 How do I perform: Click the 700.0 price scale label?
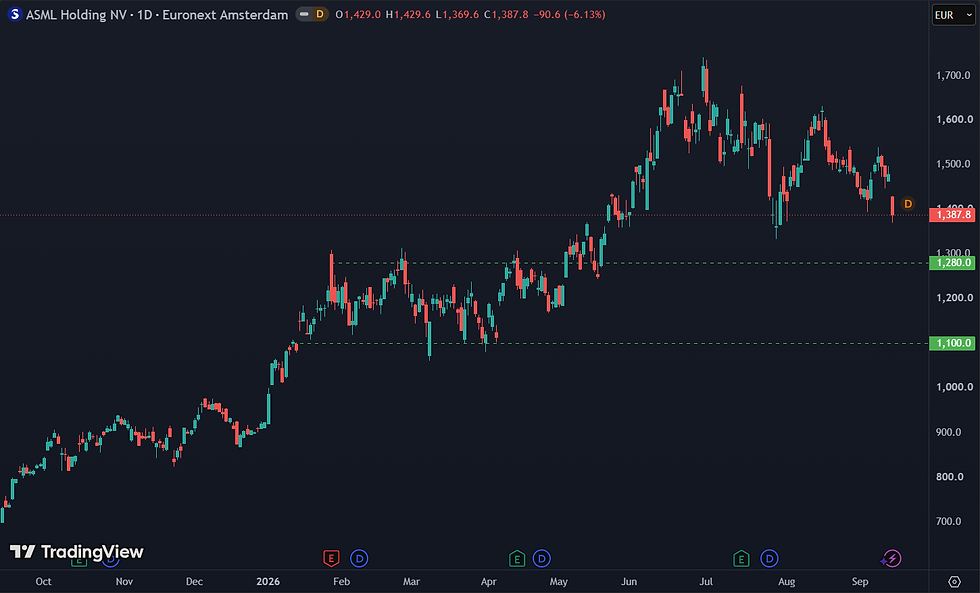point(949,521)
